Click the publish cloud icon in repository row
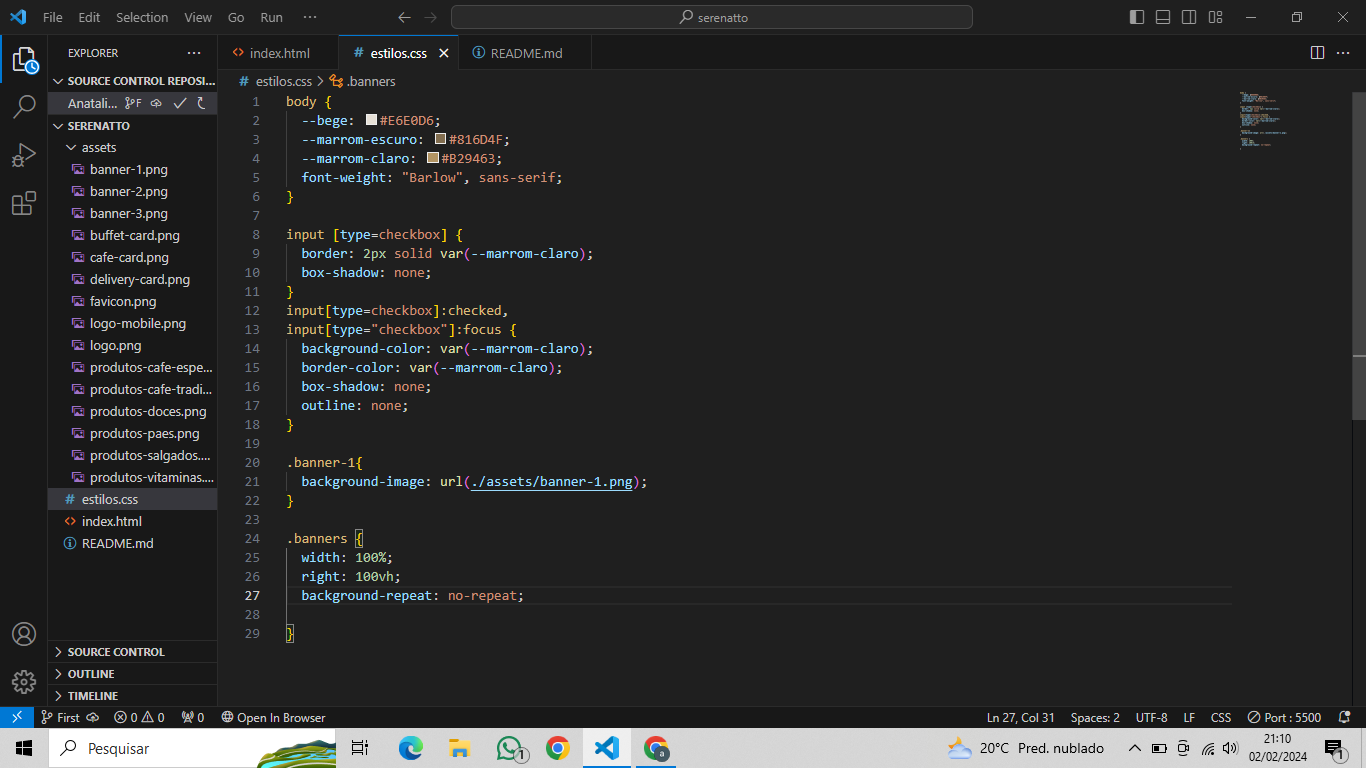Viewport: 1366px width, 768px height. [156, 103]
